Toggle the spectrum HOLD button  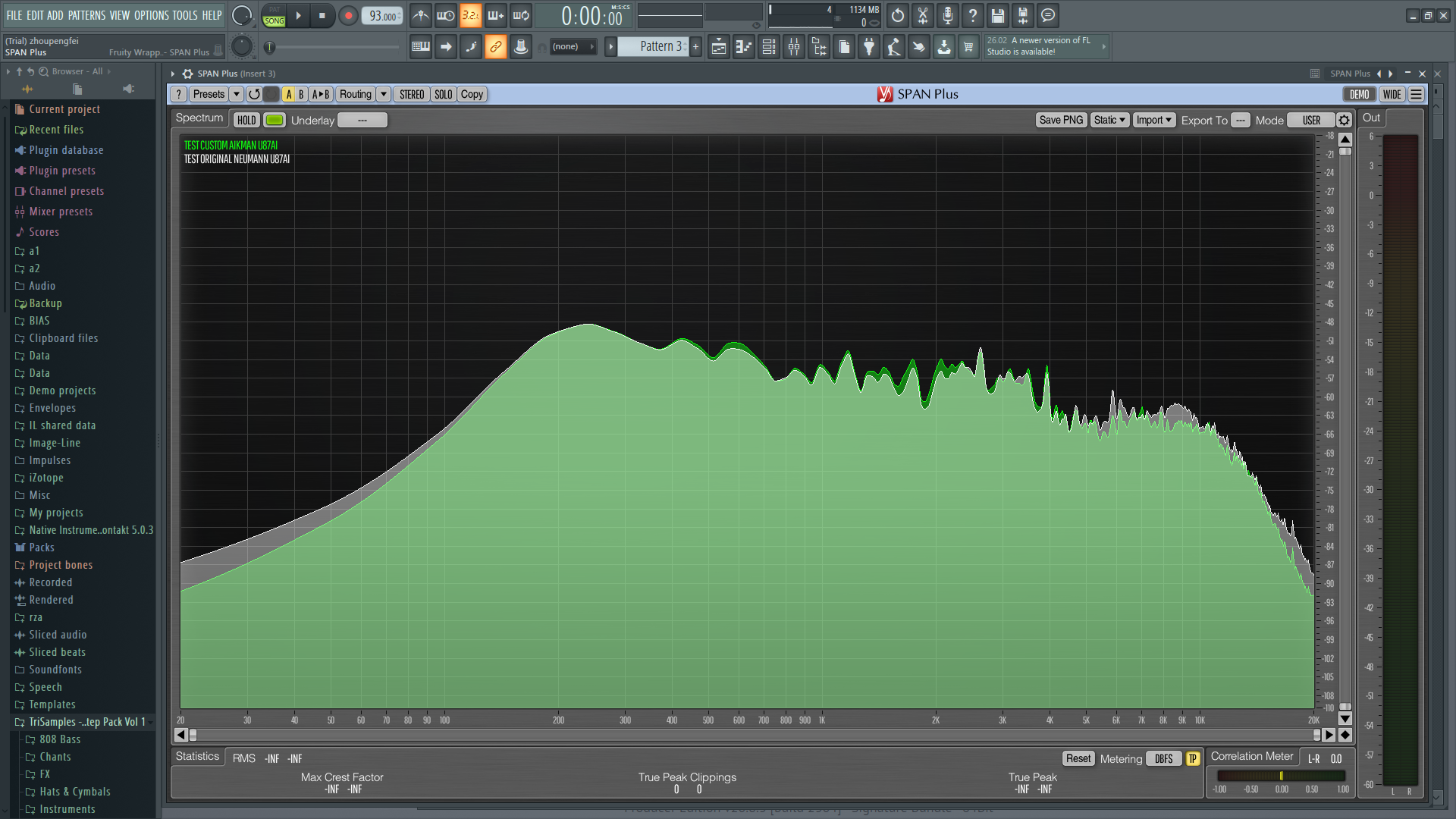pyautogui.click(x=246, y=120)
